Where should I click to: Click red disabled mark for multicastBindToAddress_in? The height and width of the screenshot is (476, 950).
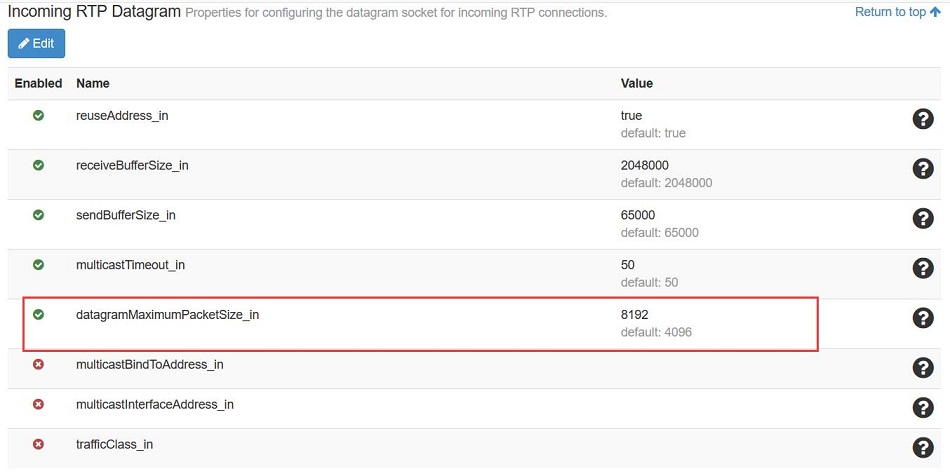point(38,365)
